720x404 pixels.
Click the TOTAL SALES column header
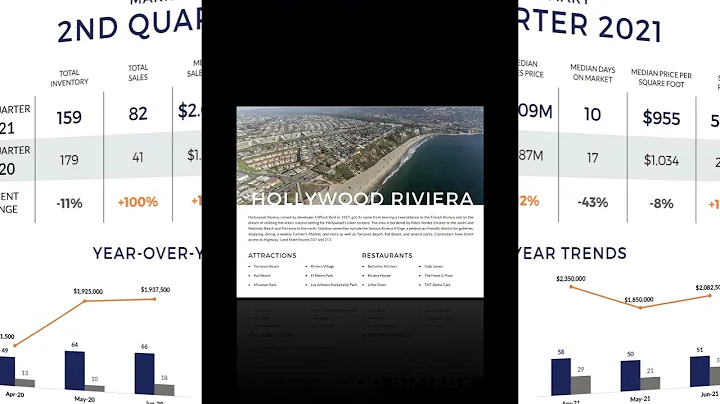tap(138, 73)
